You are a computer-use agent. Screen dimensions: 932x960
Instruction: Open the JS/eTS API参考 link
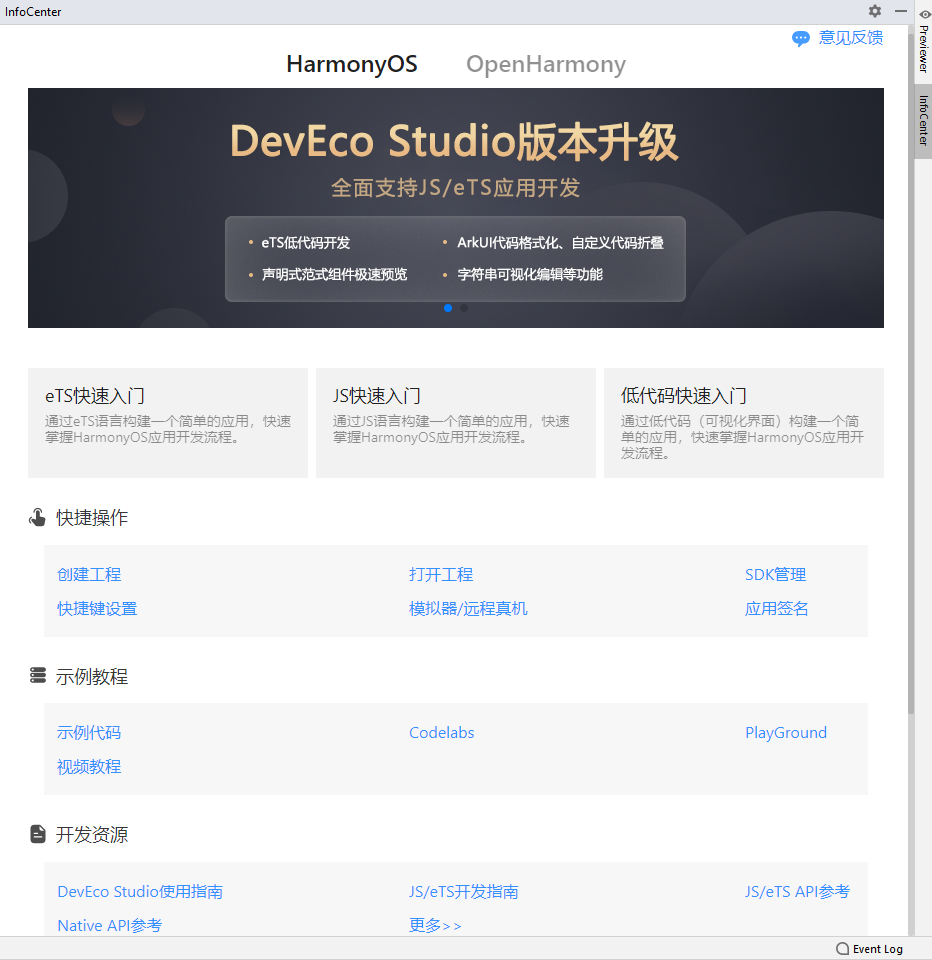[x=797, y=891]
